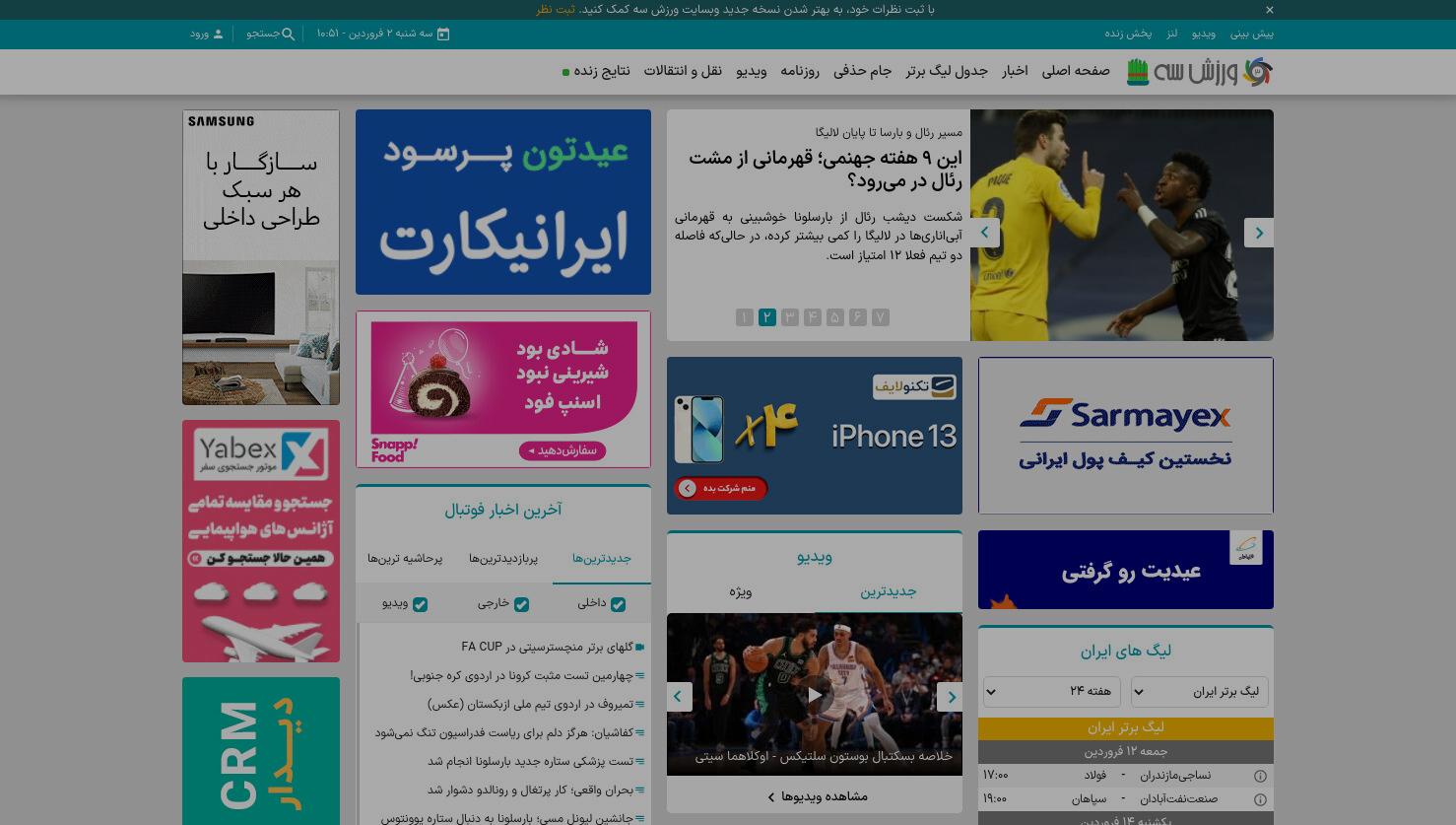1456x825 pixels.
Task: Open the iPhone 13 Technolife ad
Action: [815, 436]
